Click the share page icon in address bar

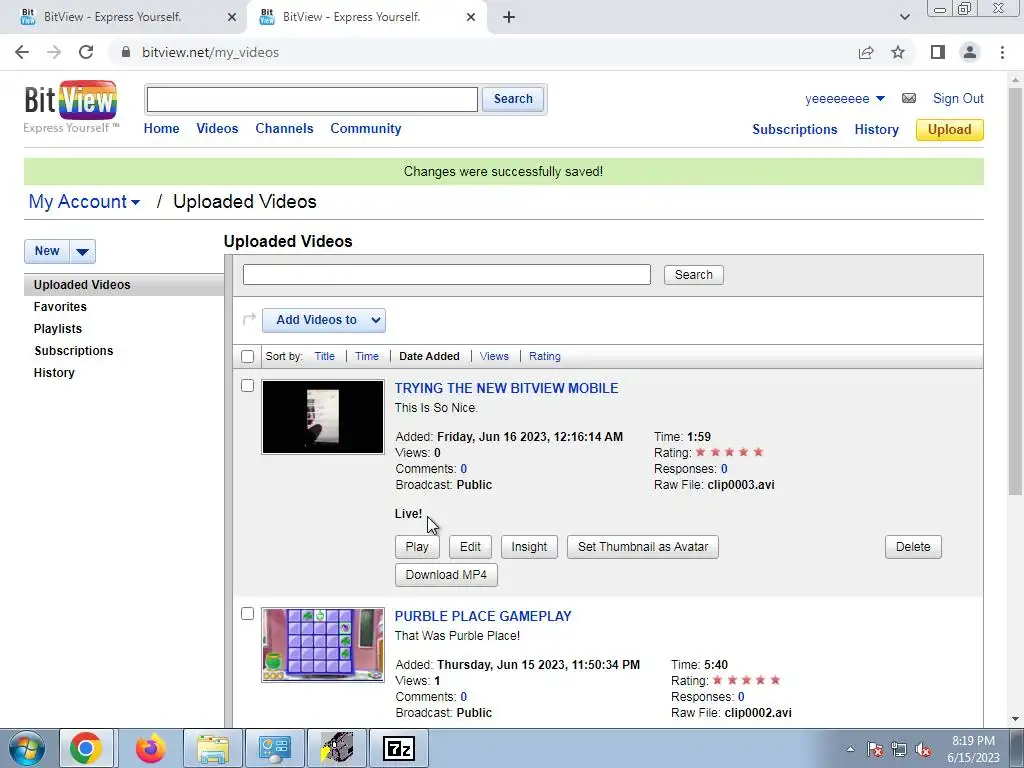point(866,52)
